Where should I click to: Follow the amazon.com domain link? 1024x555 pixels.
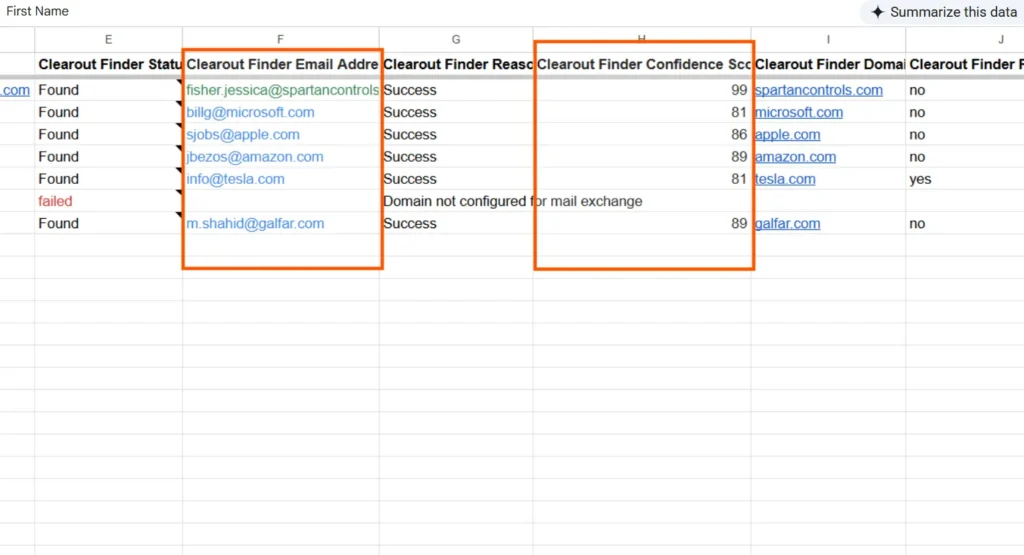[x=795, y=157]
